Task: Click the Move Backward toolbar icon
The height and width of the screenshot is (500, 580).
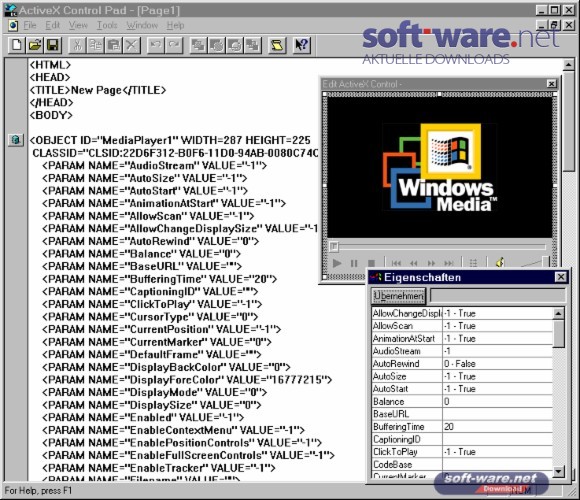Action: (x=235, y=45)
